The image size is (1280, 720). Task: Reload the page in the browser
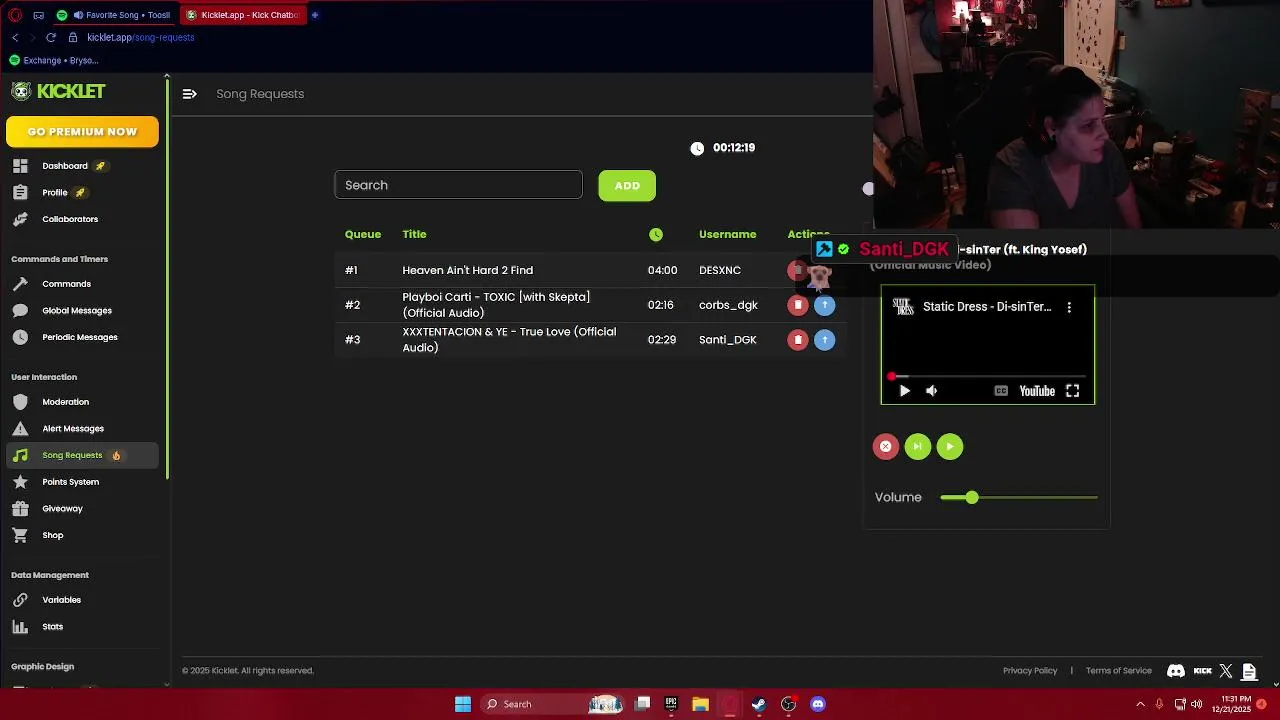point(51,37)
